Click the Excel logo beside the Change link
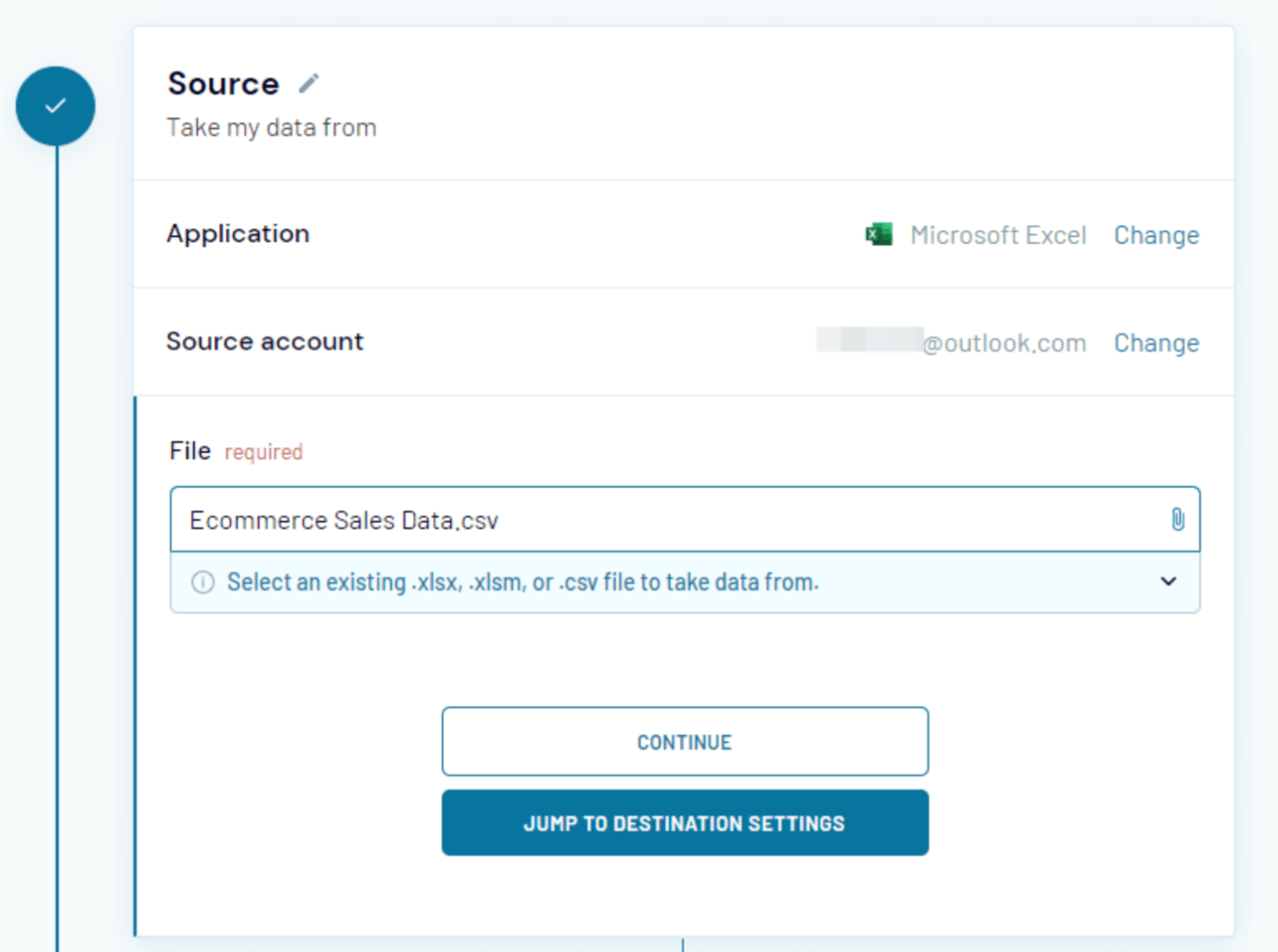The image size is (1278, 952). [879, 234]
